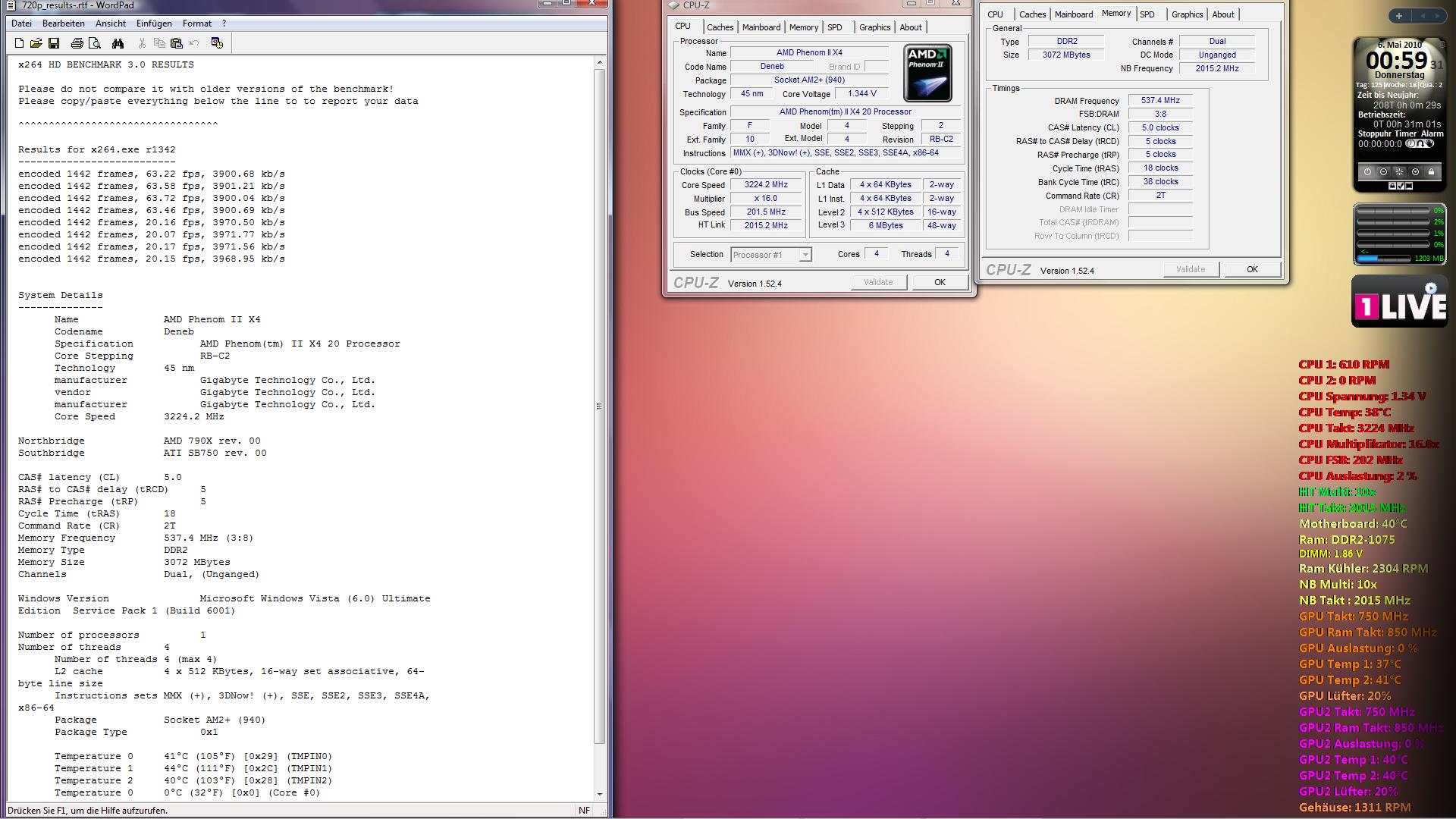
Task: Click OK in the CPU-Z memory window
Action: coord(1252,269)
